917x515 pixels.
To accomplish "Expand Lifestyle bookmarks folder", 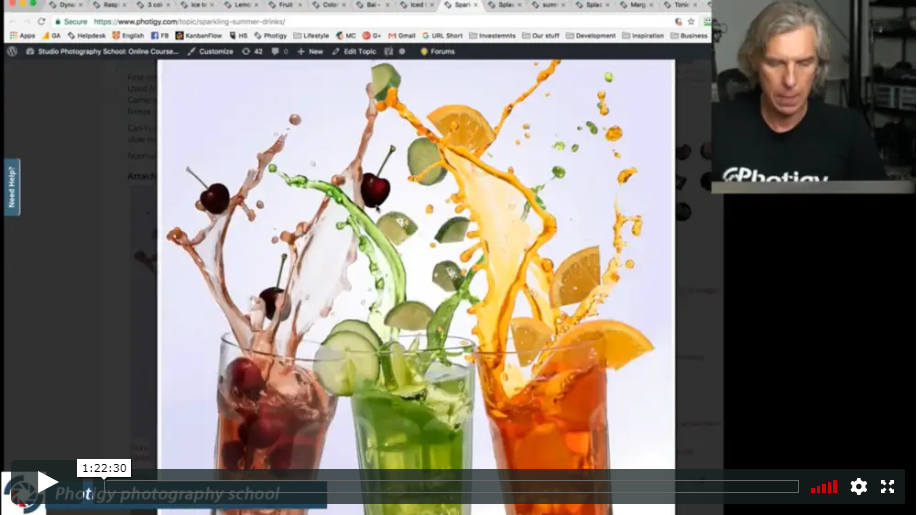I will pos(311,36).
